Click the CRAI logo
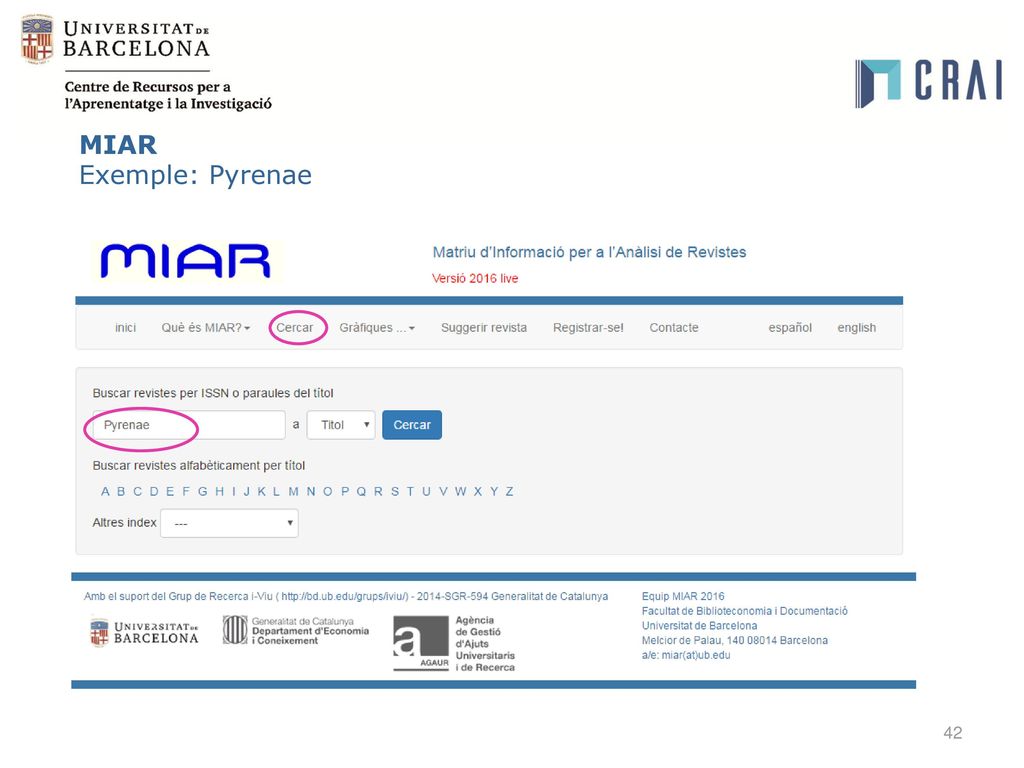 928,83
